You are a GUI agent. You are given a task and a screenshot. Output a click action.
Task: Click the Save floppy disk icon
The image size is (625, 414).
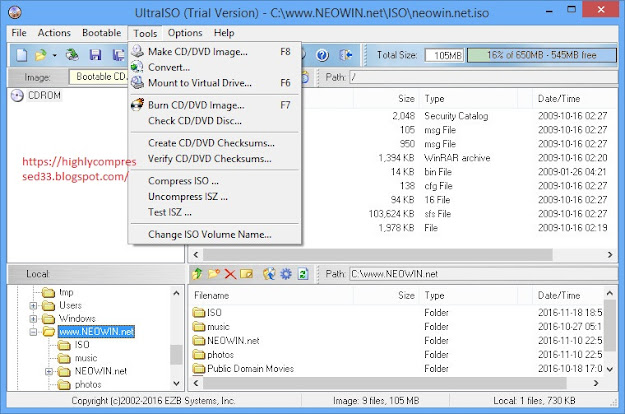(x=95, y=55)
